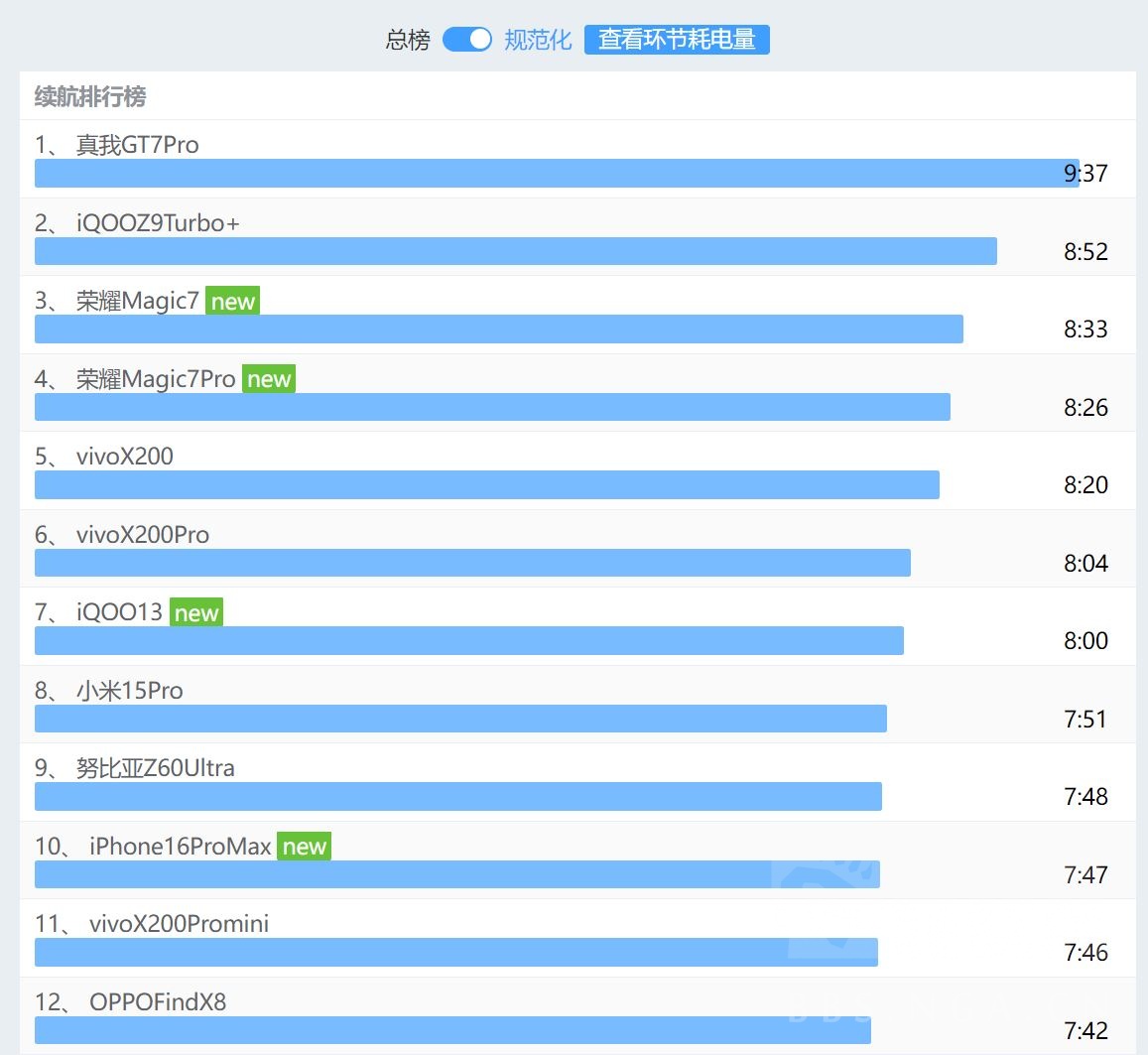Select the 小米15Pro list item
This screenshot has height=1055, width=1148.
tap(131, 691)
